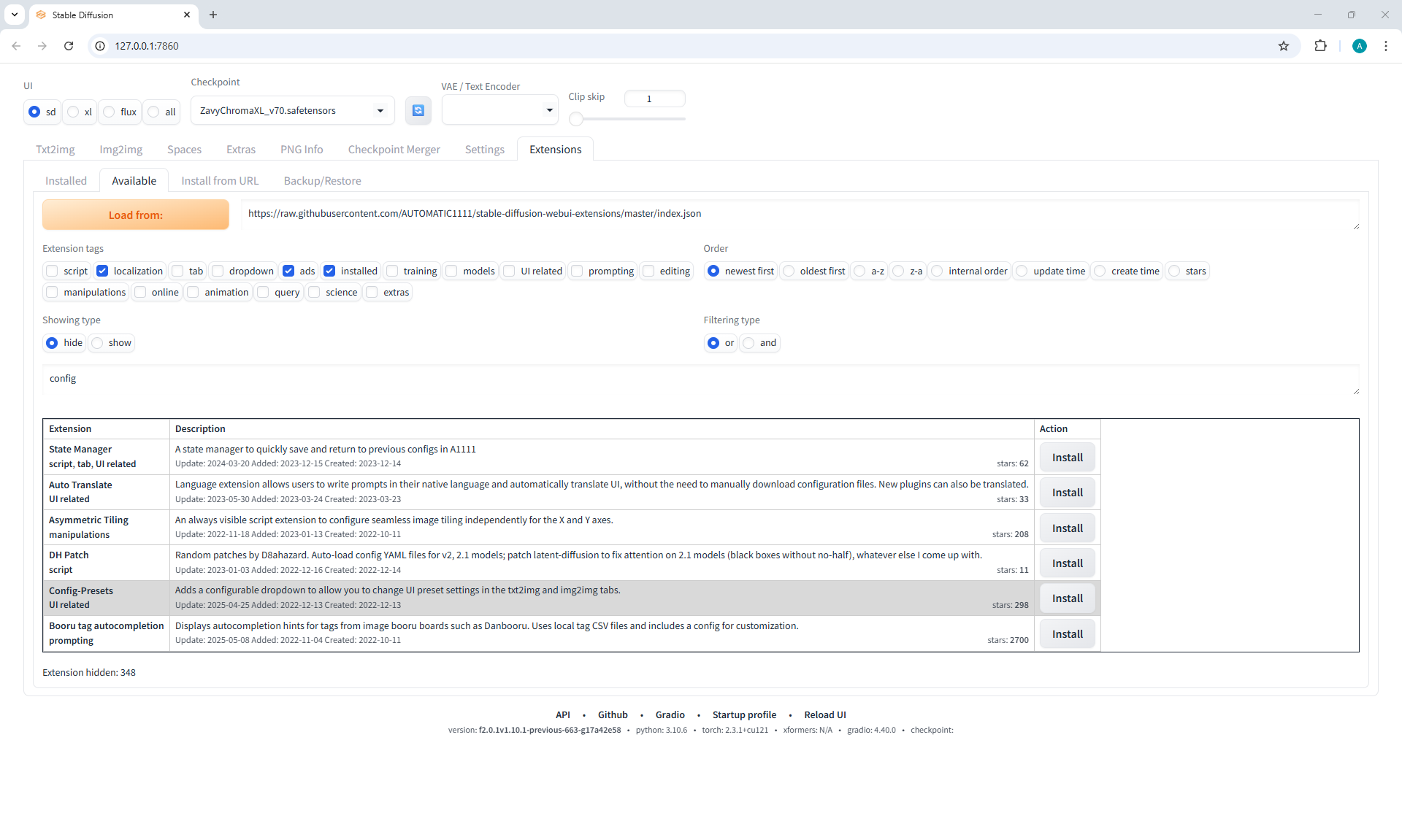
Task: Open Chrome three-dot menu
Action: pyautogui.click(x=1385, y=46)
